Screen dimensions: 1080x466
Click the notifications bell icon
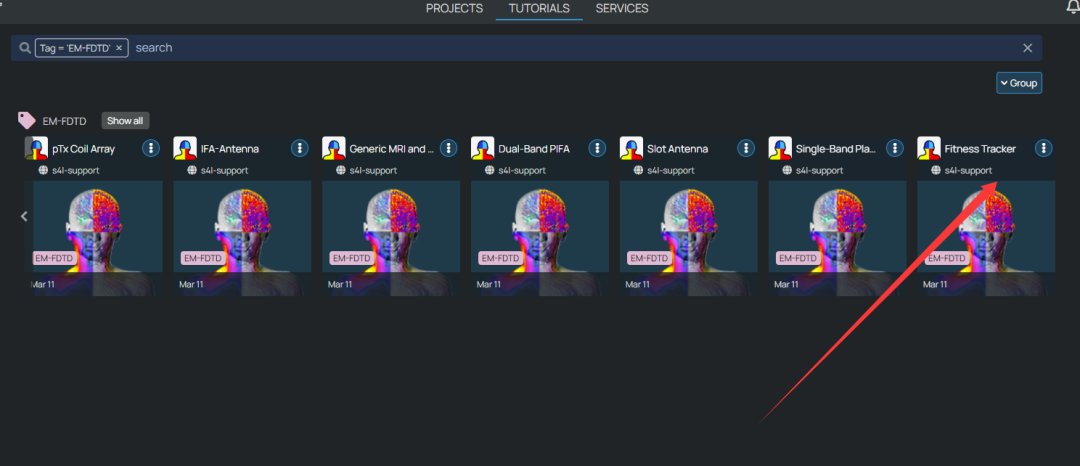1072,7
